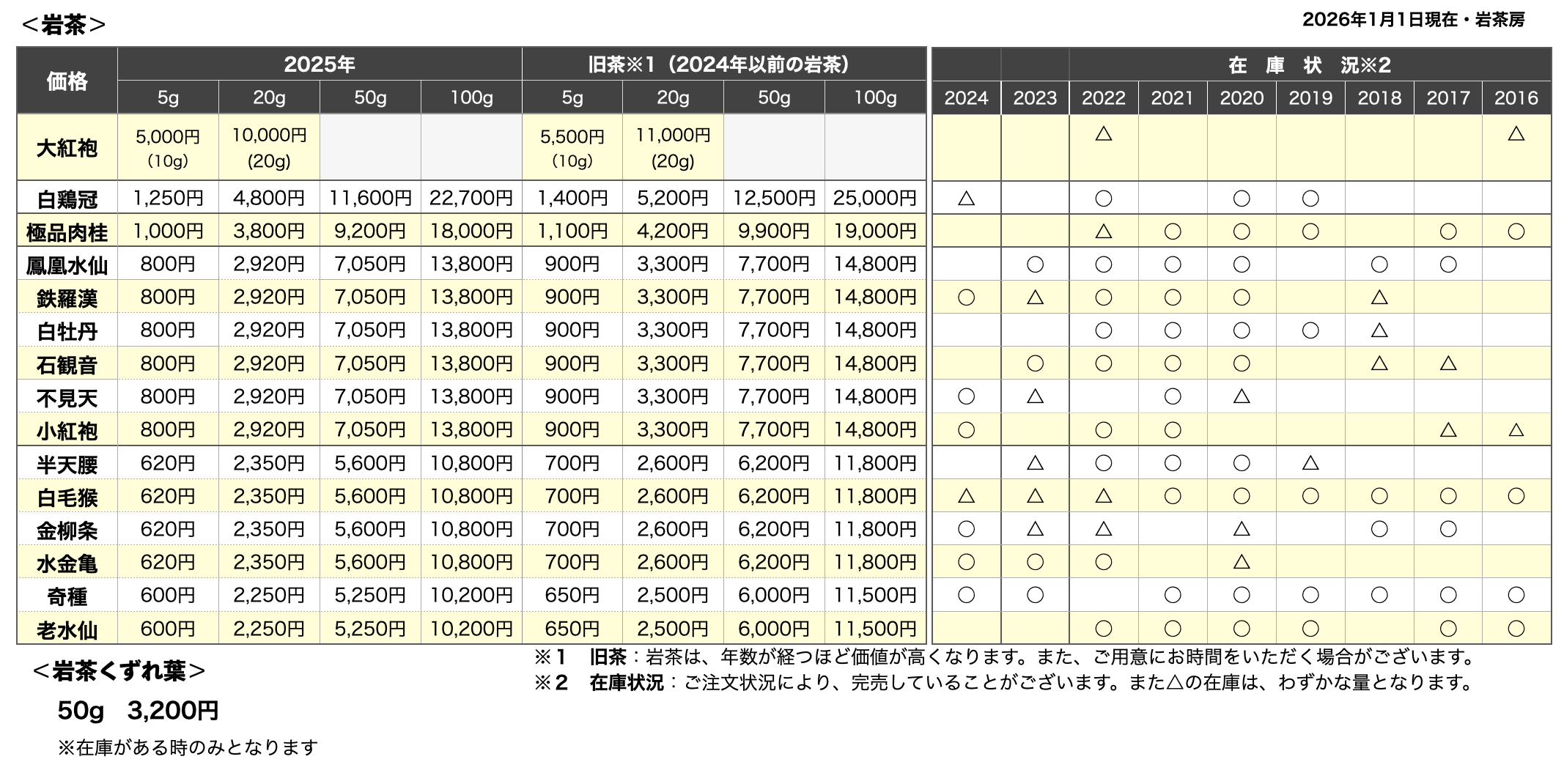Select the triangle in 白鶏冠 2024 column
This screenshot has height=784, width=1564.
point(966,199)
